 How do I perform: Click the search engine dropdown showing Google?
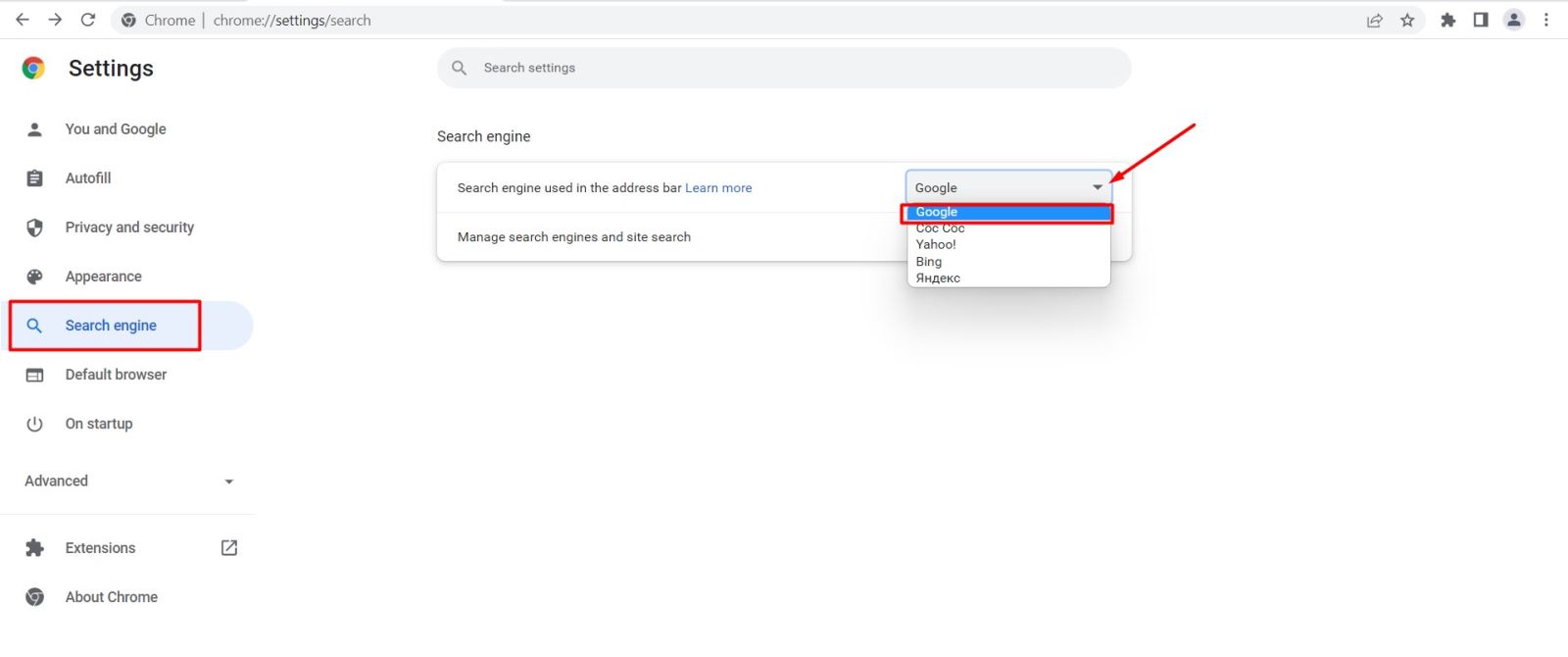(1008, 187)
